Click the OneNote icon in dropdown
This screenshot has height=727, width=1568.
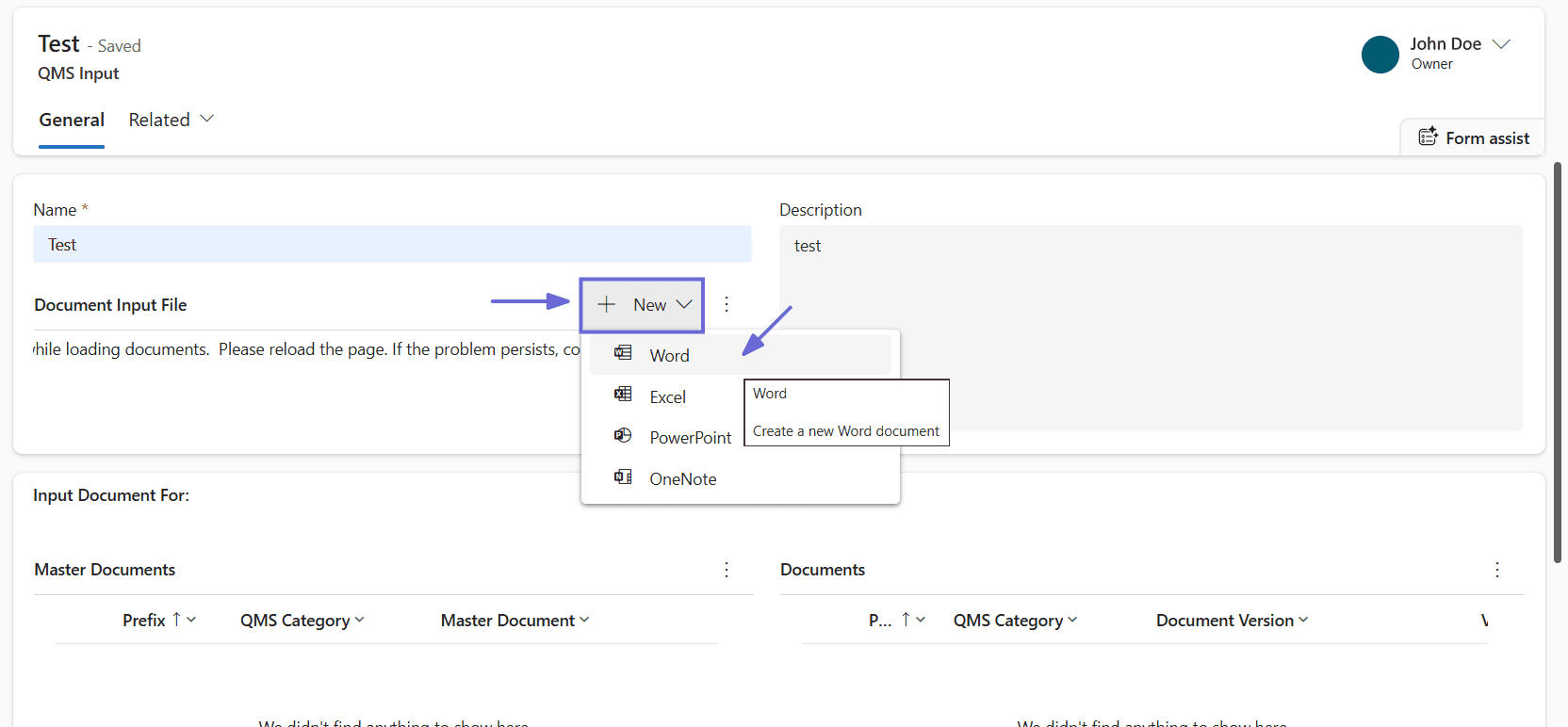[x=623, y=477]
